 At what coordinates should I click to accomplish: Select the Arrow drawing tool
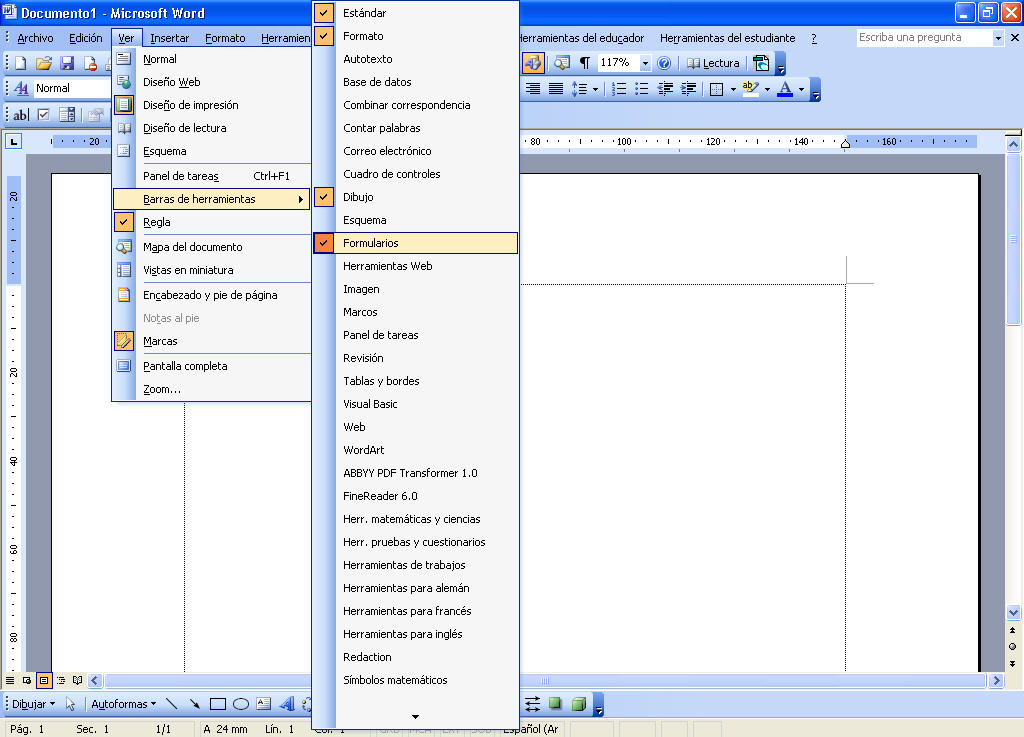click(195, 704)
